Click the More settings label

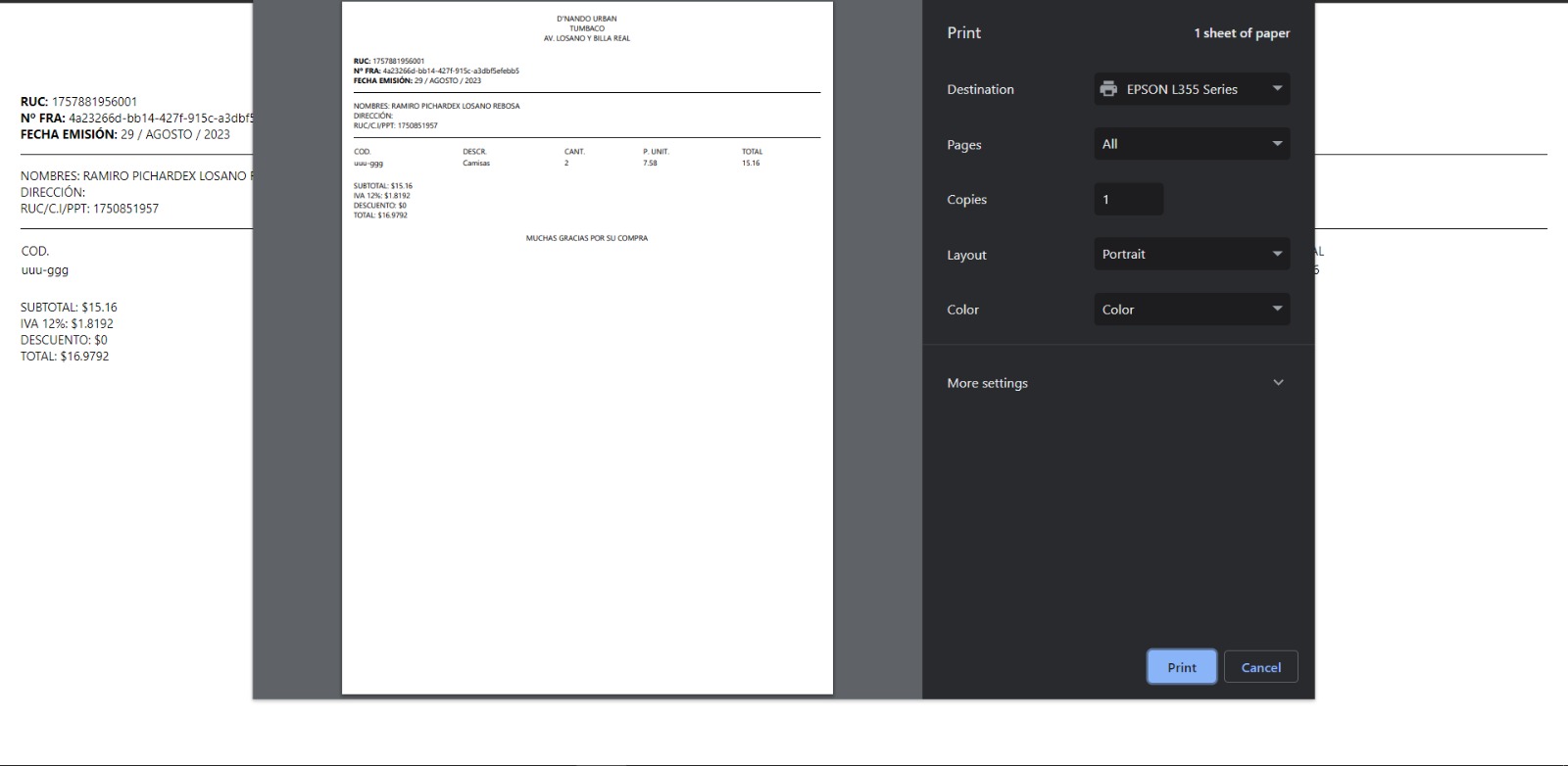pyautogui.click(x=987, y=383)
